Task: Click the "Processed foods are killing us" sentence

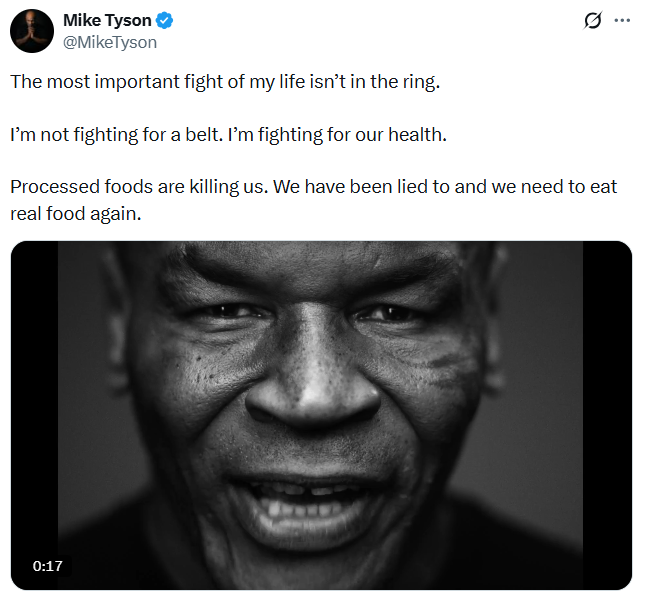Action: click(x=139, y=187)
